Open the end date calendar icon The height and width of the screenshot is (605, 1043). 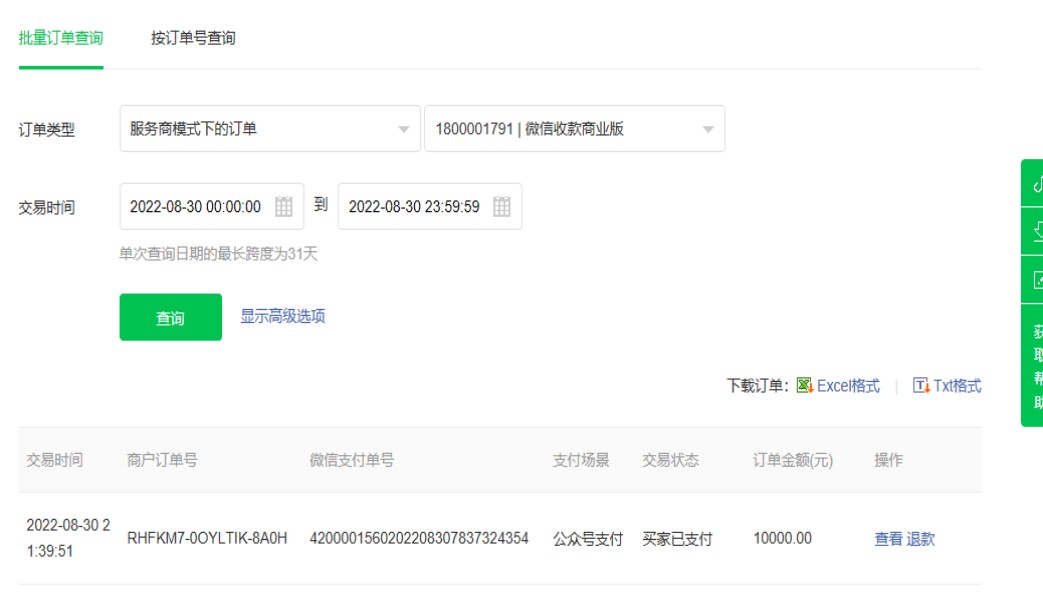click(502, 207)
